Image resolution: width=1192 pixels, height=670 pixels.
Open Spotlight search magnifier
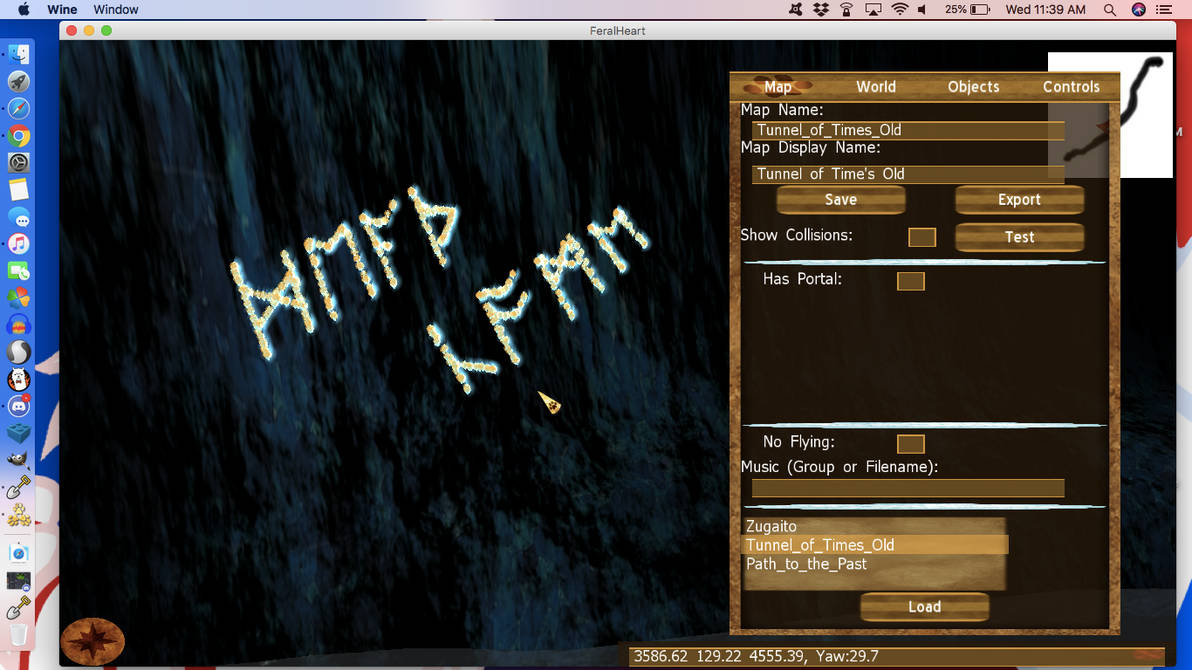pos(1110,10)
